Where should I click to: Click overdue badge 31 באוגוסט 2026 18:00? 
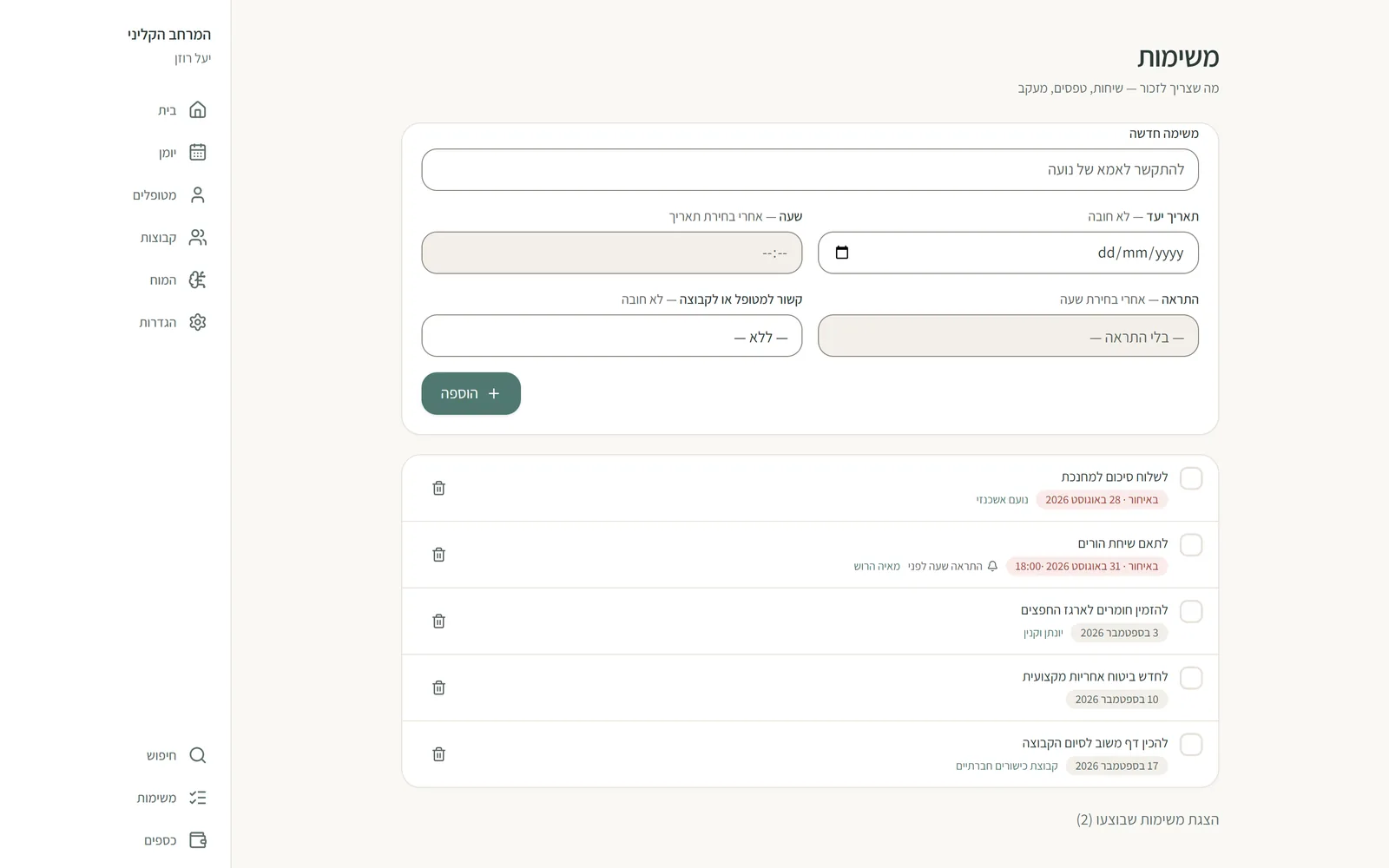point(1087,567)
